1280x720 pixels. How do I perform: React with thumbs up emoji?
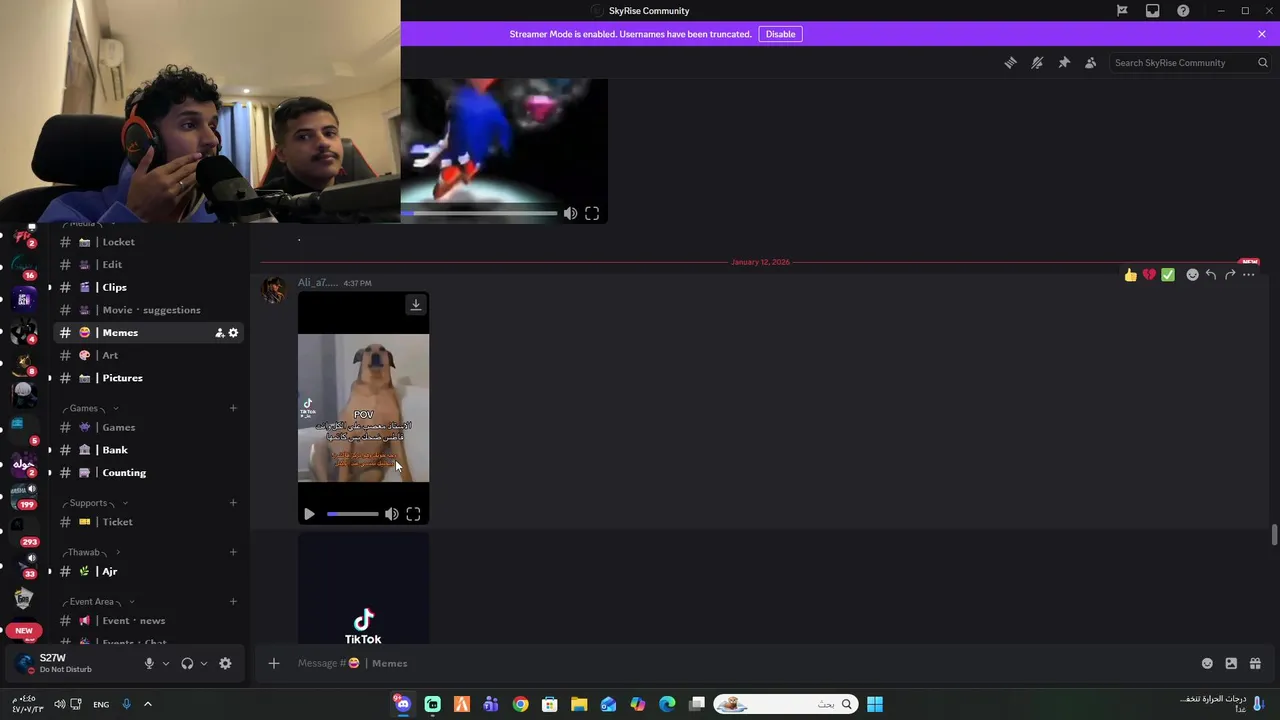pos(1130,275)
